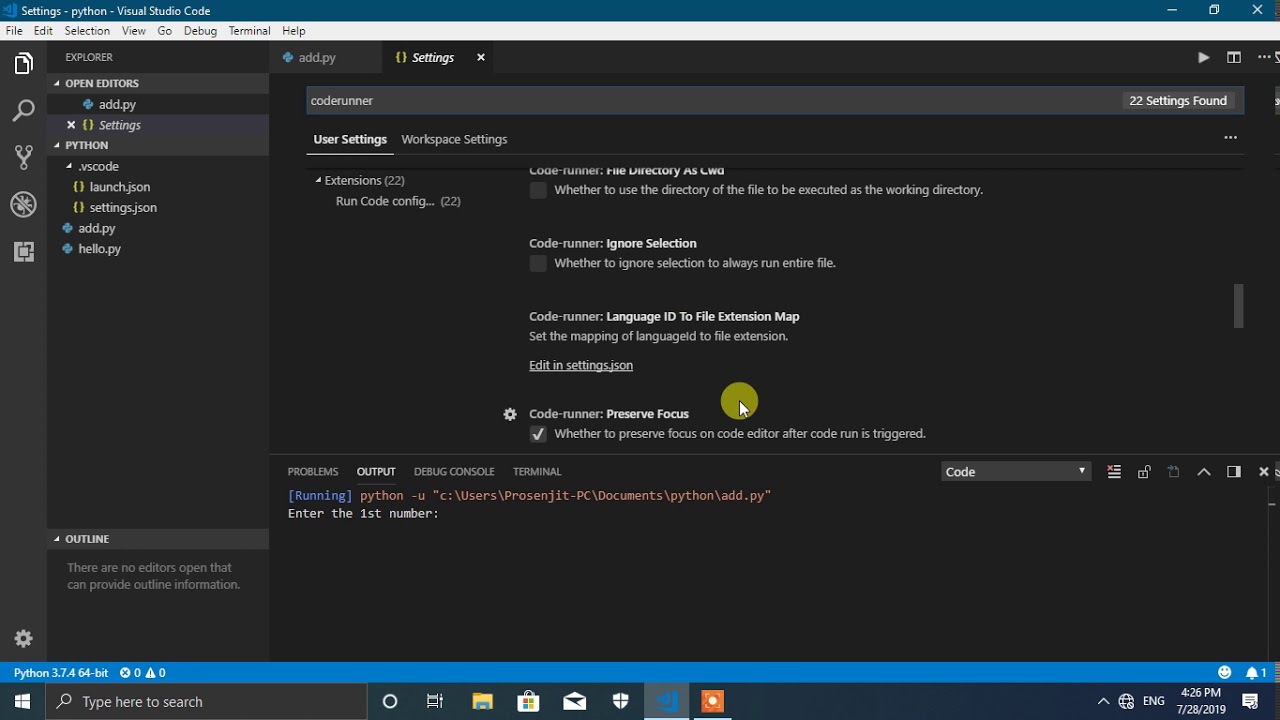Image resolution: width=1280 pixels, height=720 pixels.
Task: Collapse the .vscode folder
Action: (x=69, y=166)
